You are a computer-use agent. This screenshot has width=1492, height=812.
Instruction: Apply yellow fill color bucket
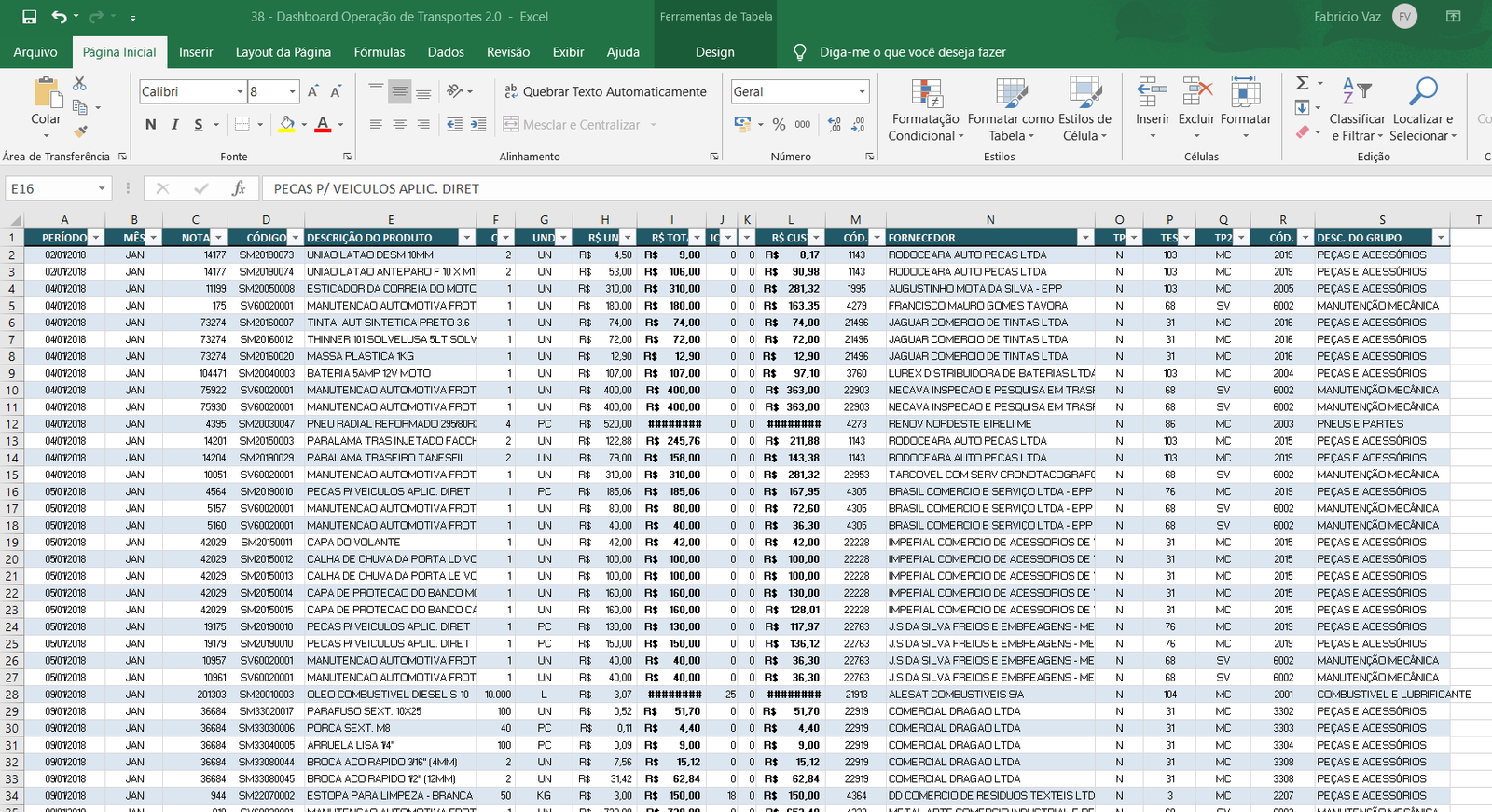[287, 124]
